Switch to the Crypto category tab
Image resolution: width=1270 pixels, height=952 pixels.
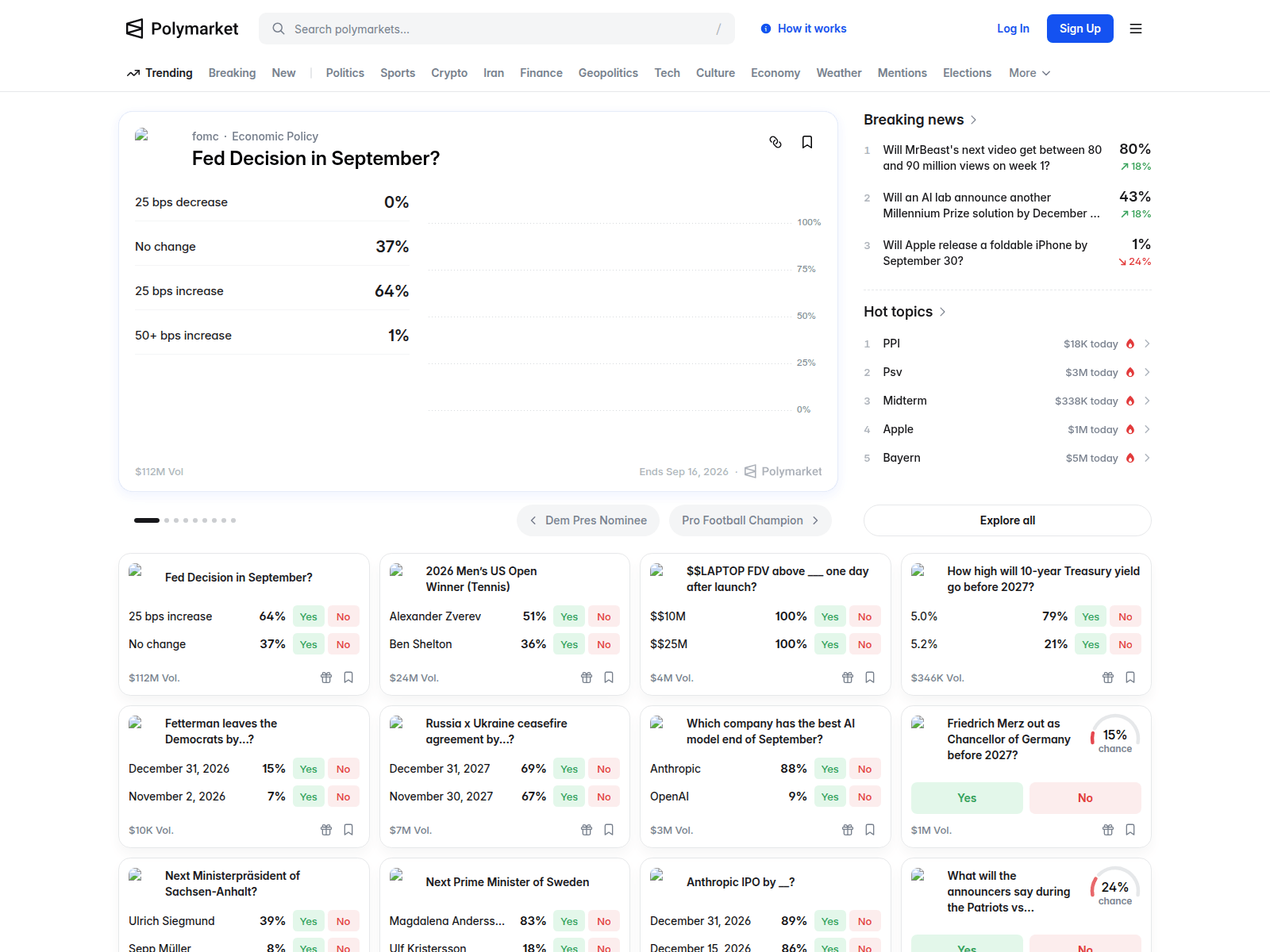tap(449, 73)
